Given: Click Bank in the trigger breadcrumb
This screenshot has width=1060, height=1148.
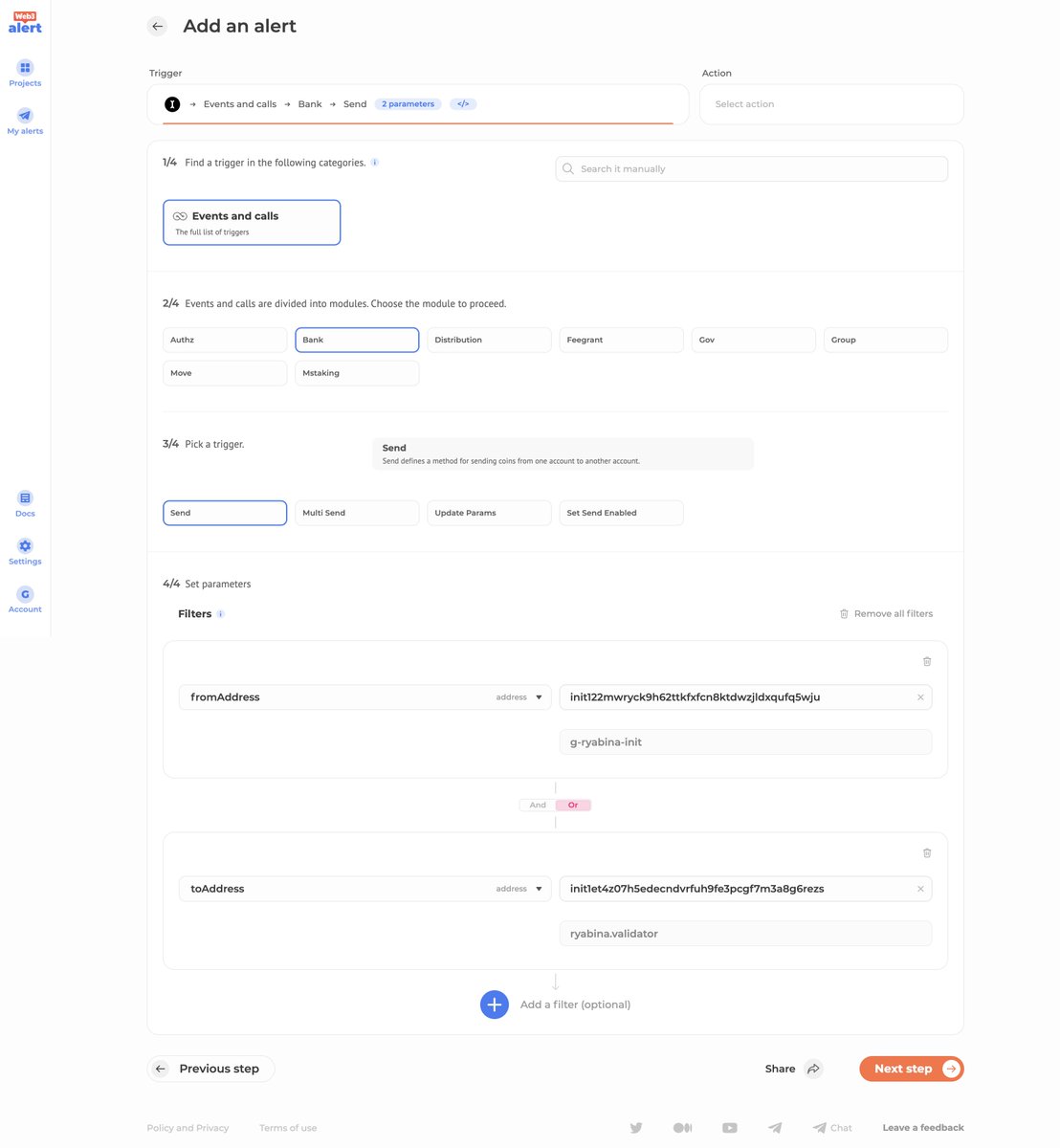Looking at the screenshot, I should pos(310,104).
